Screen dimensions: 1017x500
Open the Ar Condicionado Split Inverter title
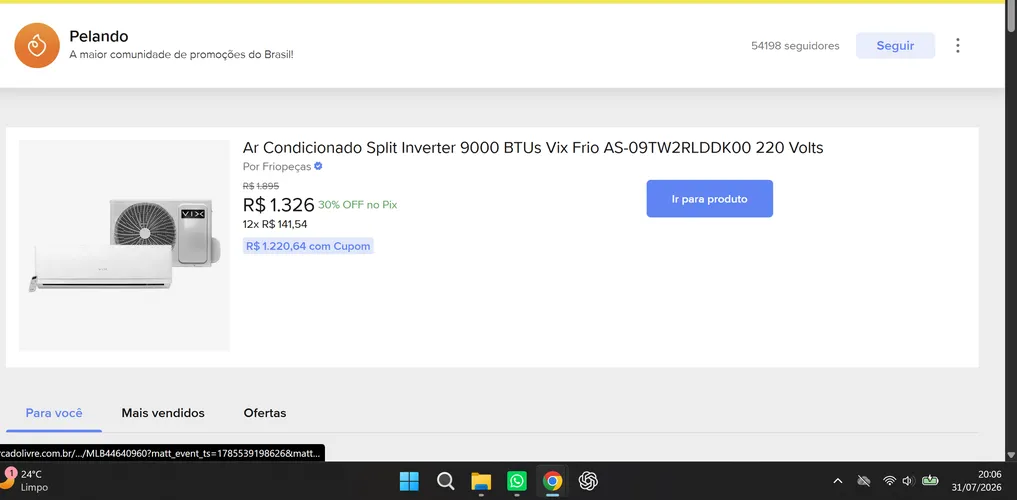(x=533, y=148)
